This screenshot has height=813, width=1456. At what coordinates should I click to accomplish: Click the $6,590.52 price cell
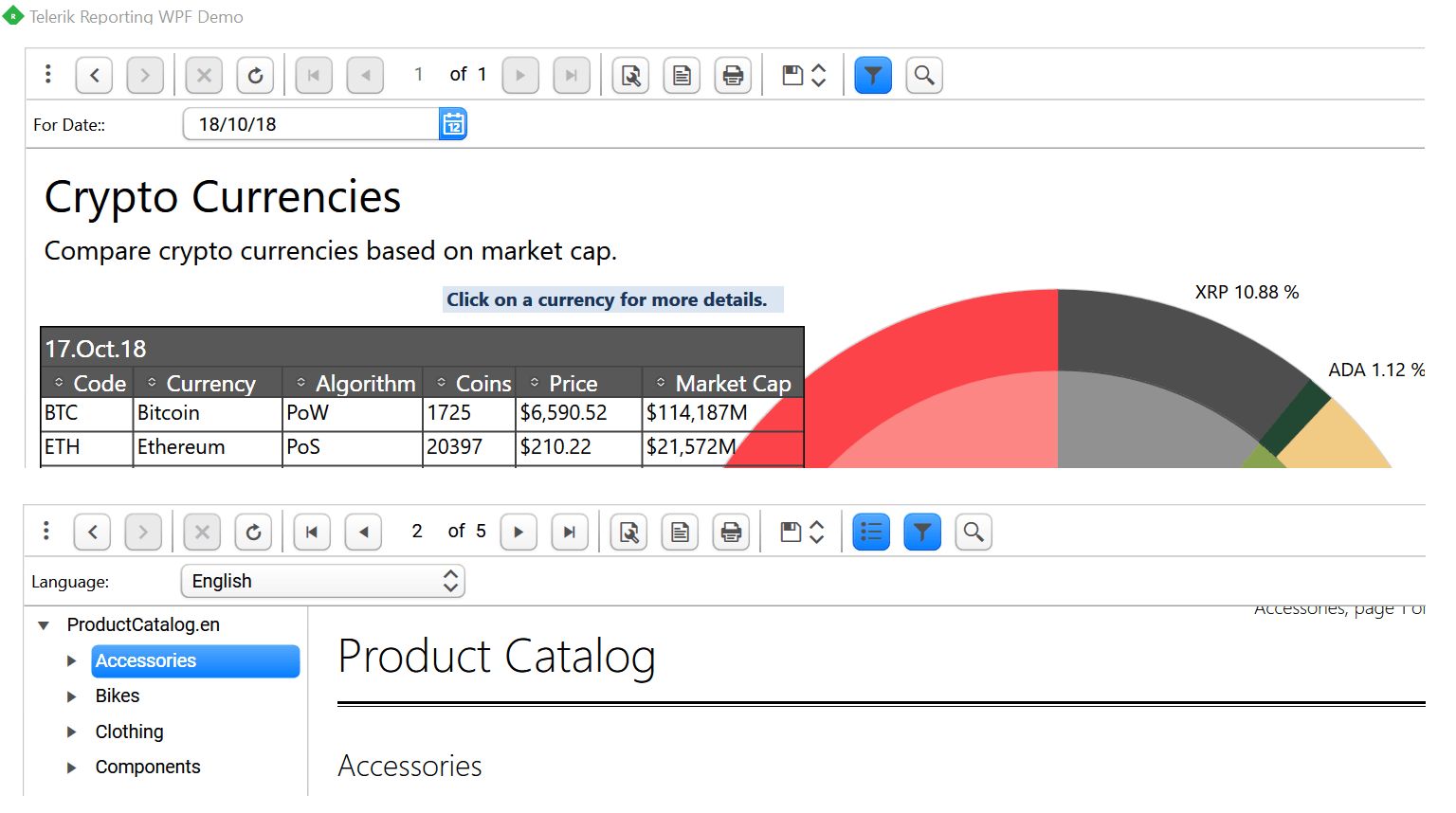pyautogui.click(x=579, y=413)
